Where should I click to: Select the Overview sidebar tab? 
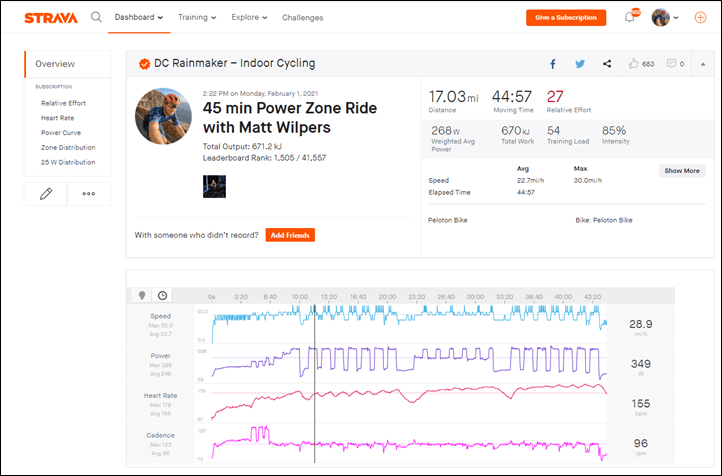point(68,64)
